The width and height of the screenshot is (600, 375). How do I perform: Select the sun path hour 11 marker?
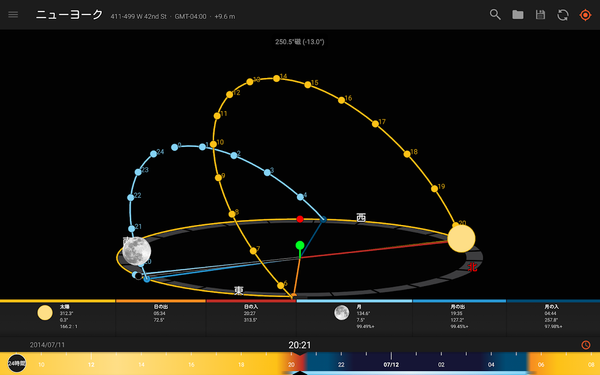(217, 116)
